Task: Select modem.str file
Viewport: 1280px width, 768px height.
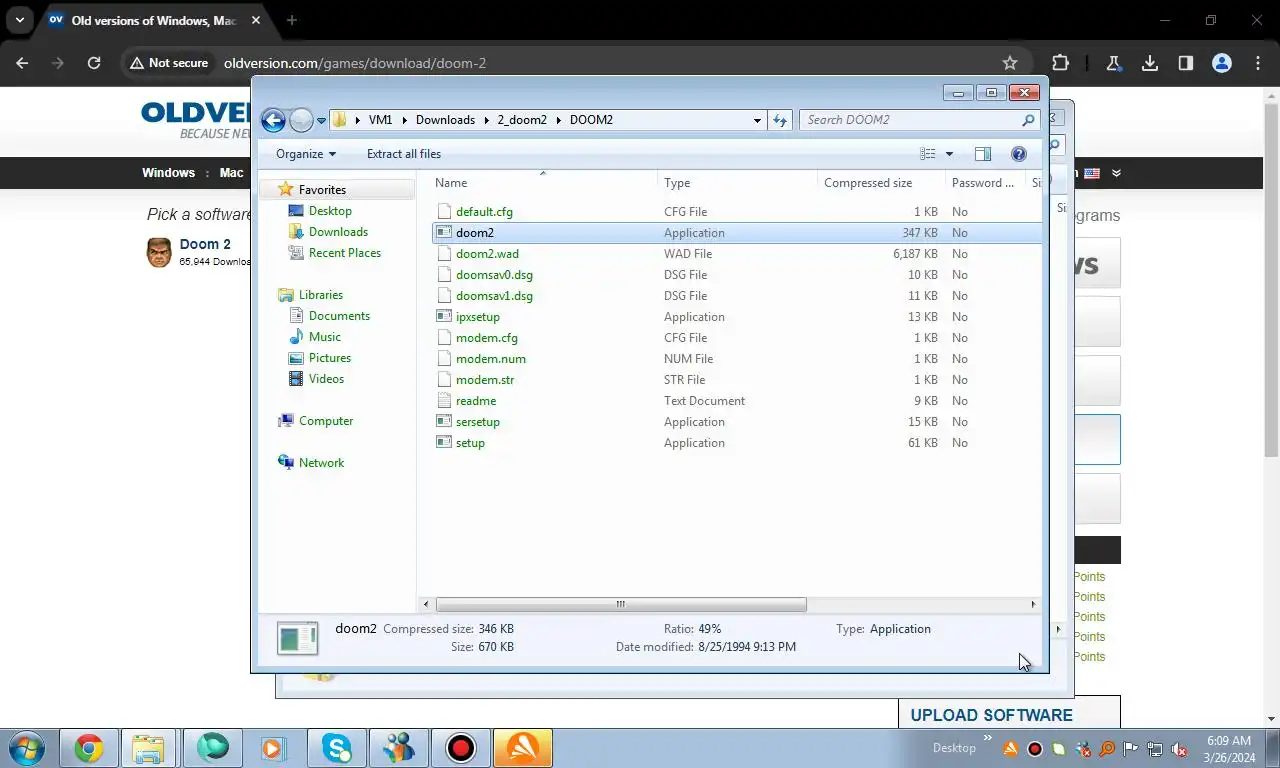Action: [x=484, y=380]
